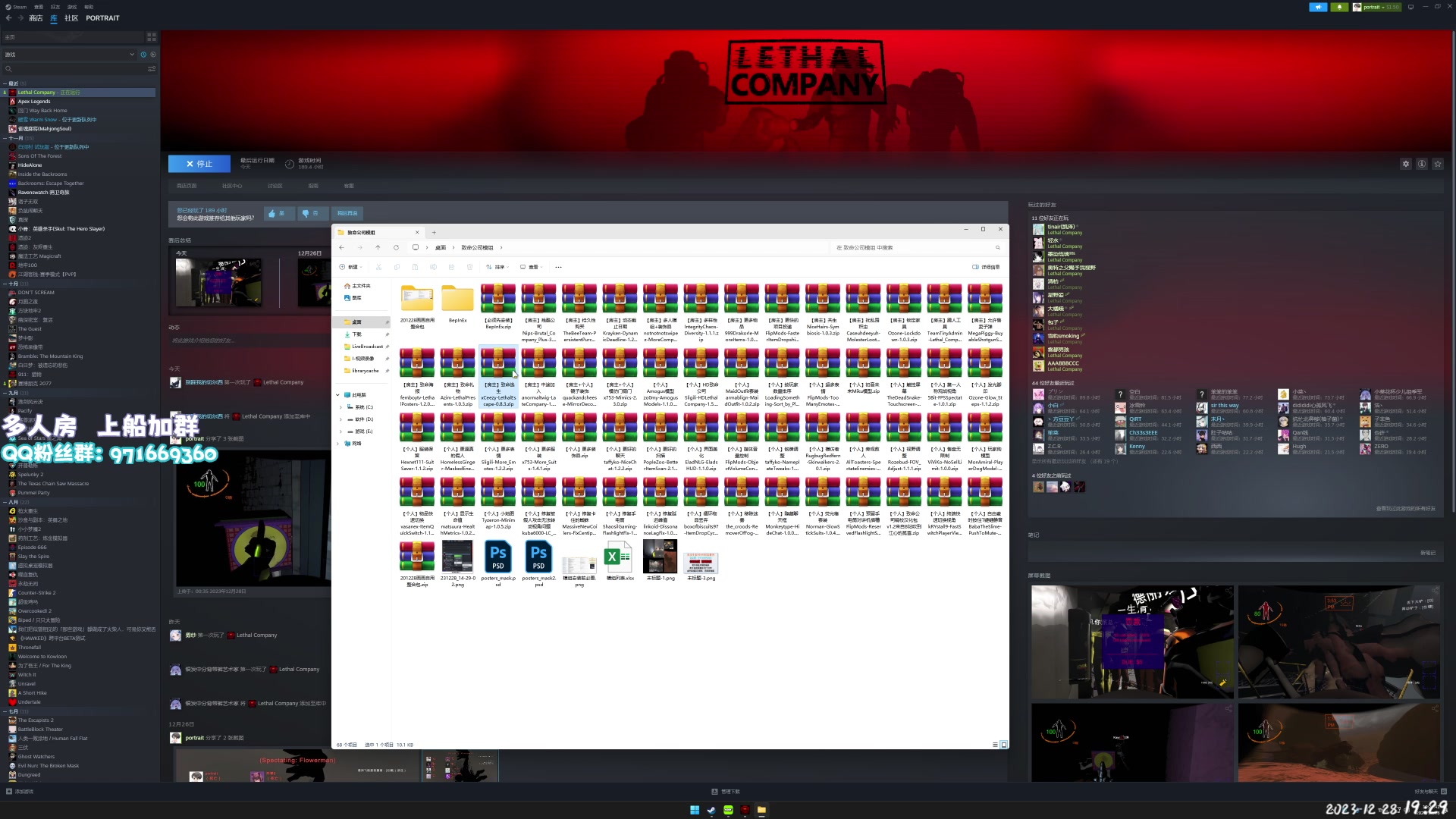This screenshot has width=1456, height=819.
Task: Click Explorer delete trash icon
Action: pyautogui.click(x=469, y=267)
